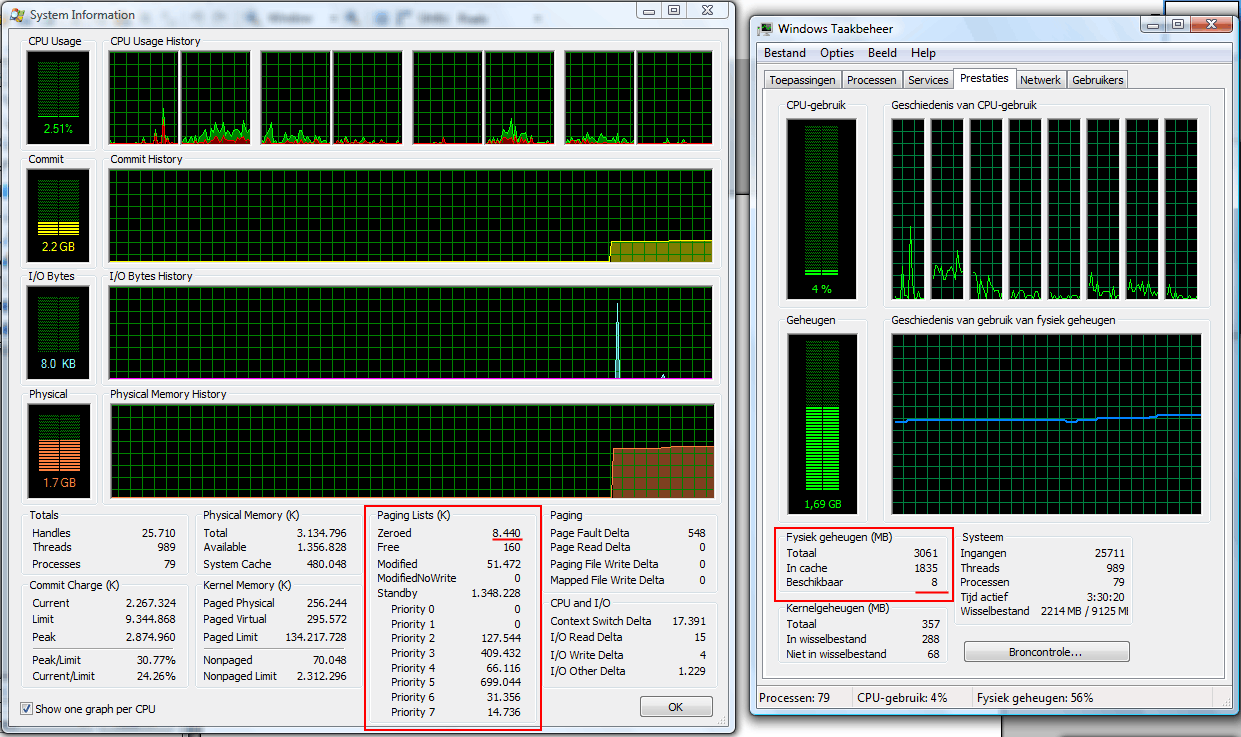Click the Zeroed value 8.440
1241x737 pixels.
click(x=506, y=533)
